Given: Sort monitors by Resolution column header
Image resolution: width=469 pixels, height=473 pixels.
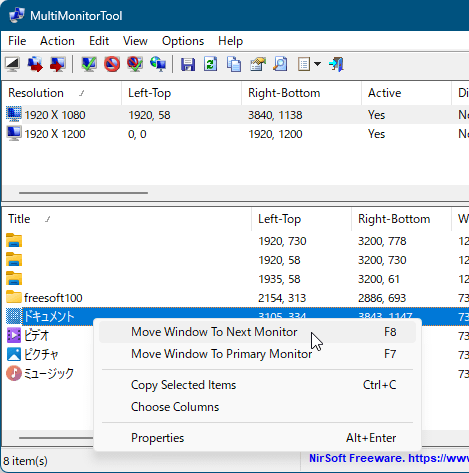Looking at the screenshot, I should coord(62,93).
